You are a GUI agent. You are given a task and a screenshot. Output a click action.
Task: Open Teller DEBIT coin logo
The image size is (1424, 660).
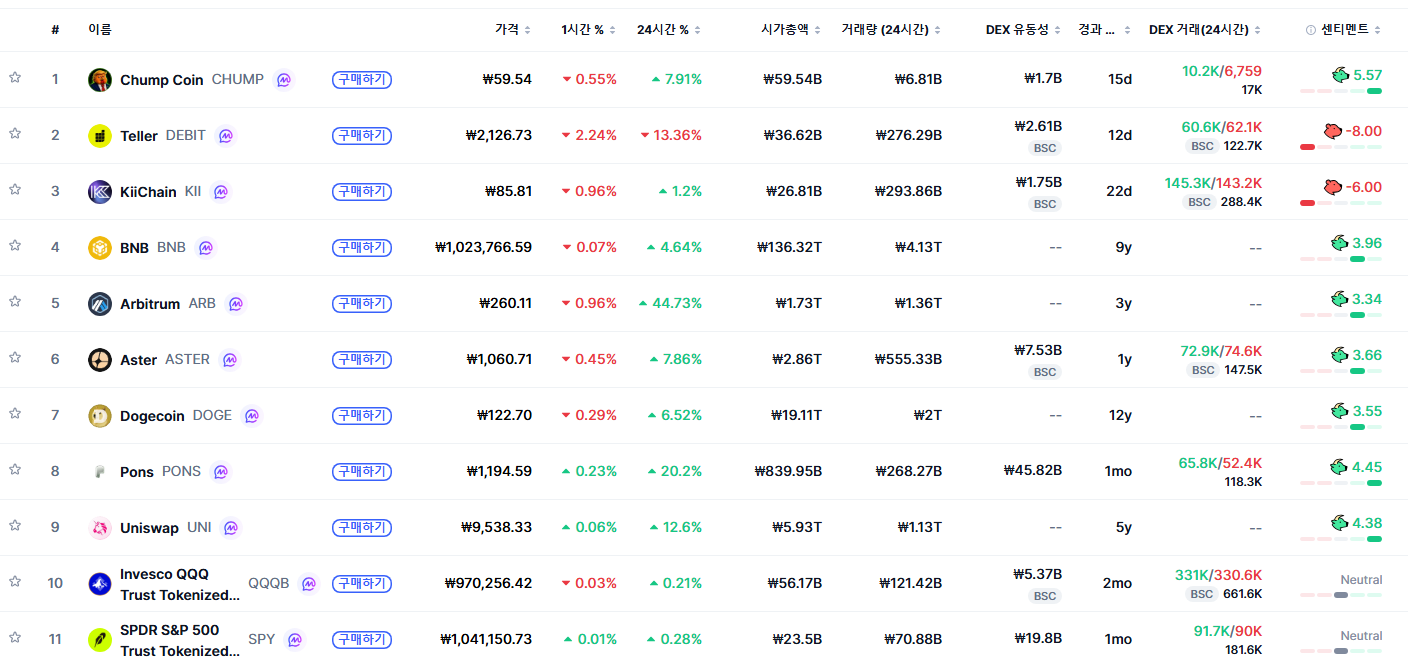[x=100, y=136]
